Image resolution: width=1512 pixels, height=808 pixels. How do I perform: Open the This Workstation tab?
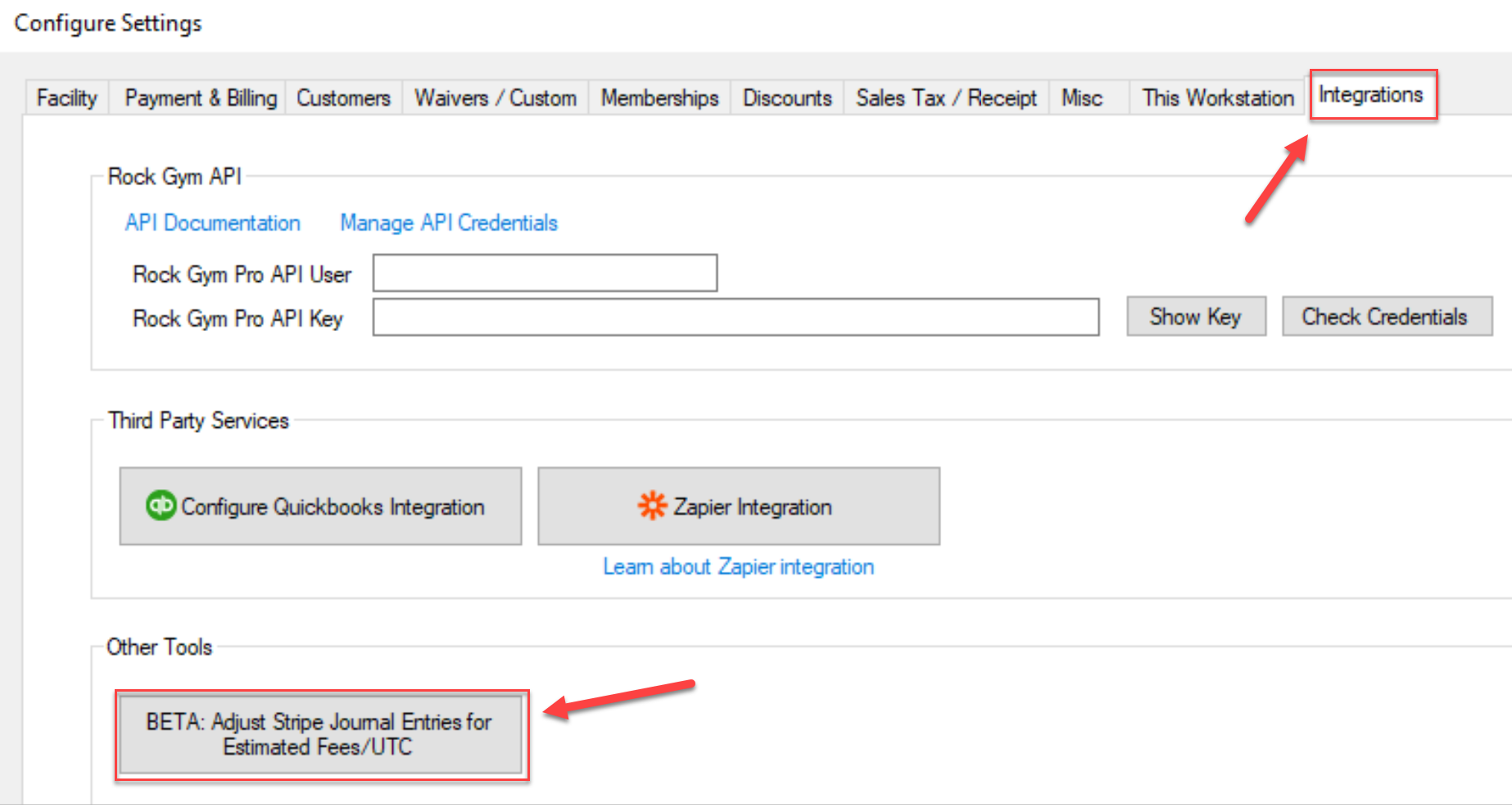(1218, 98)
